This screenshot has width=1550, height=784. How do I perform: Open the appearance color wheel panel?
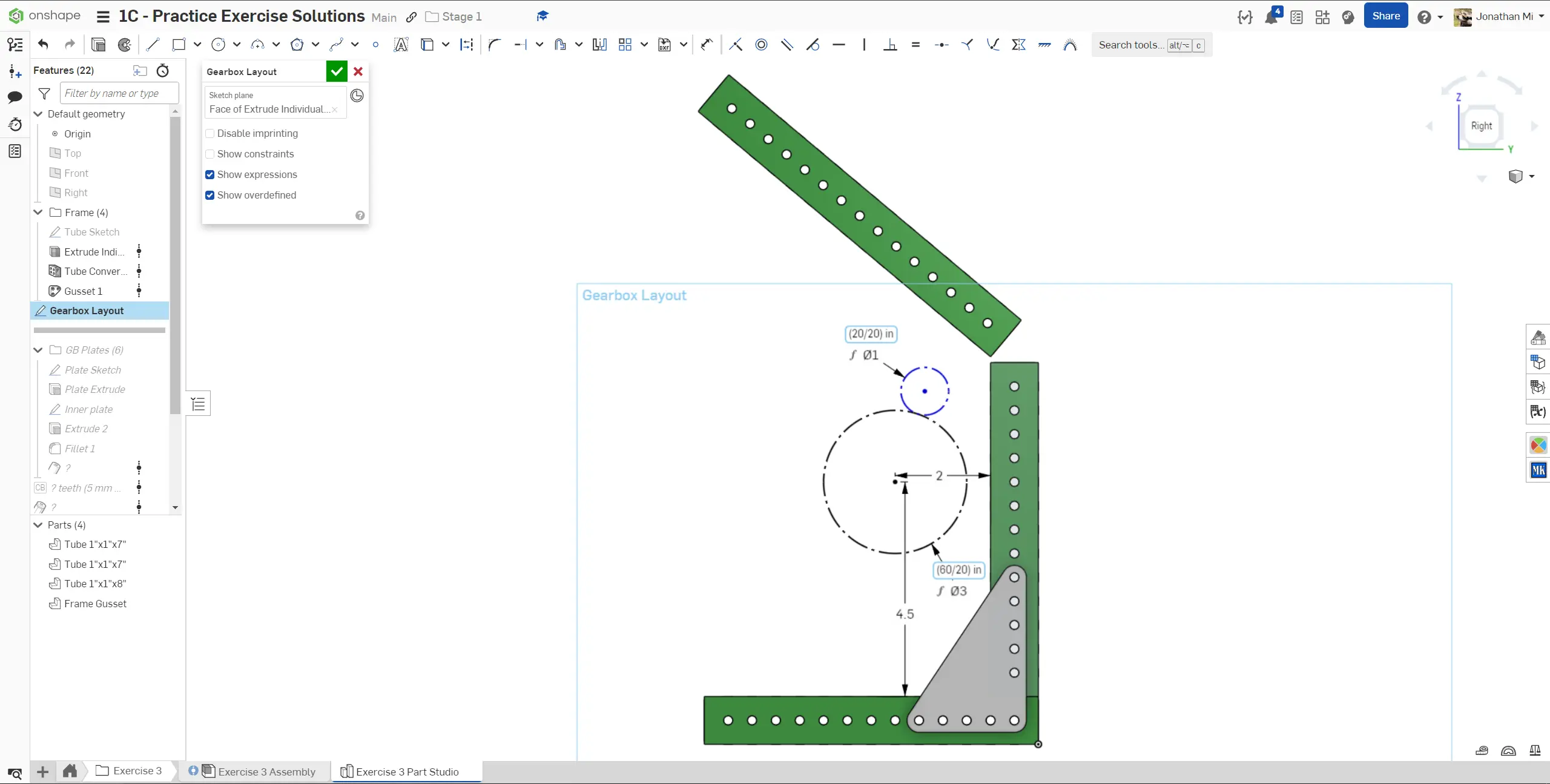pyautogui.click(x=1538, y=446)
